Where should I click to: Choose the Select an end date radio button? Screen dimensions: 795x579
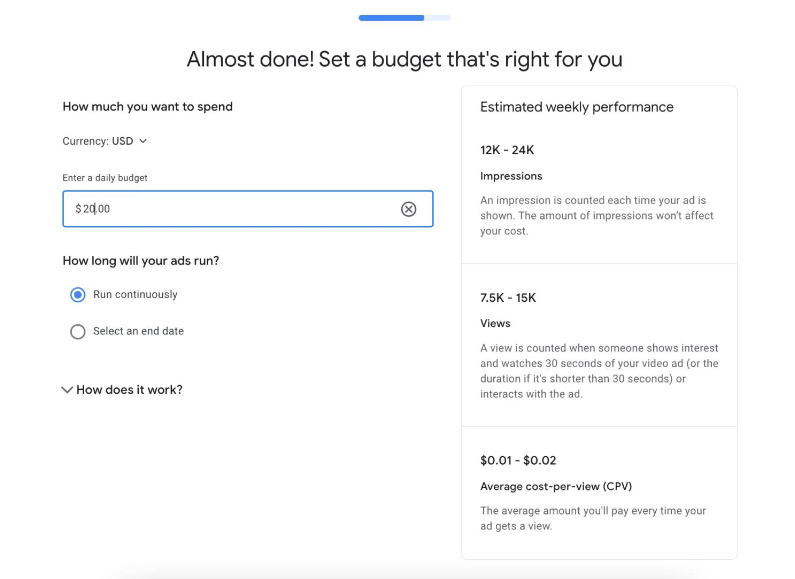point(78,332)
